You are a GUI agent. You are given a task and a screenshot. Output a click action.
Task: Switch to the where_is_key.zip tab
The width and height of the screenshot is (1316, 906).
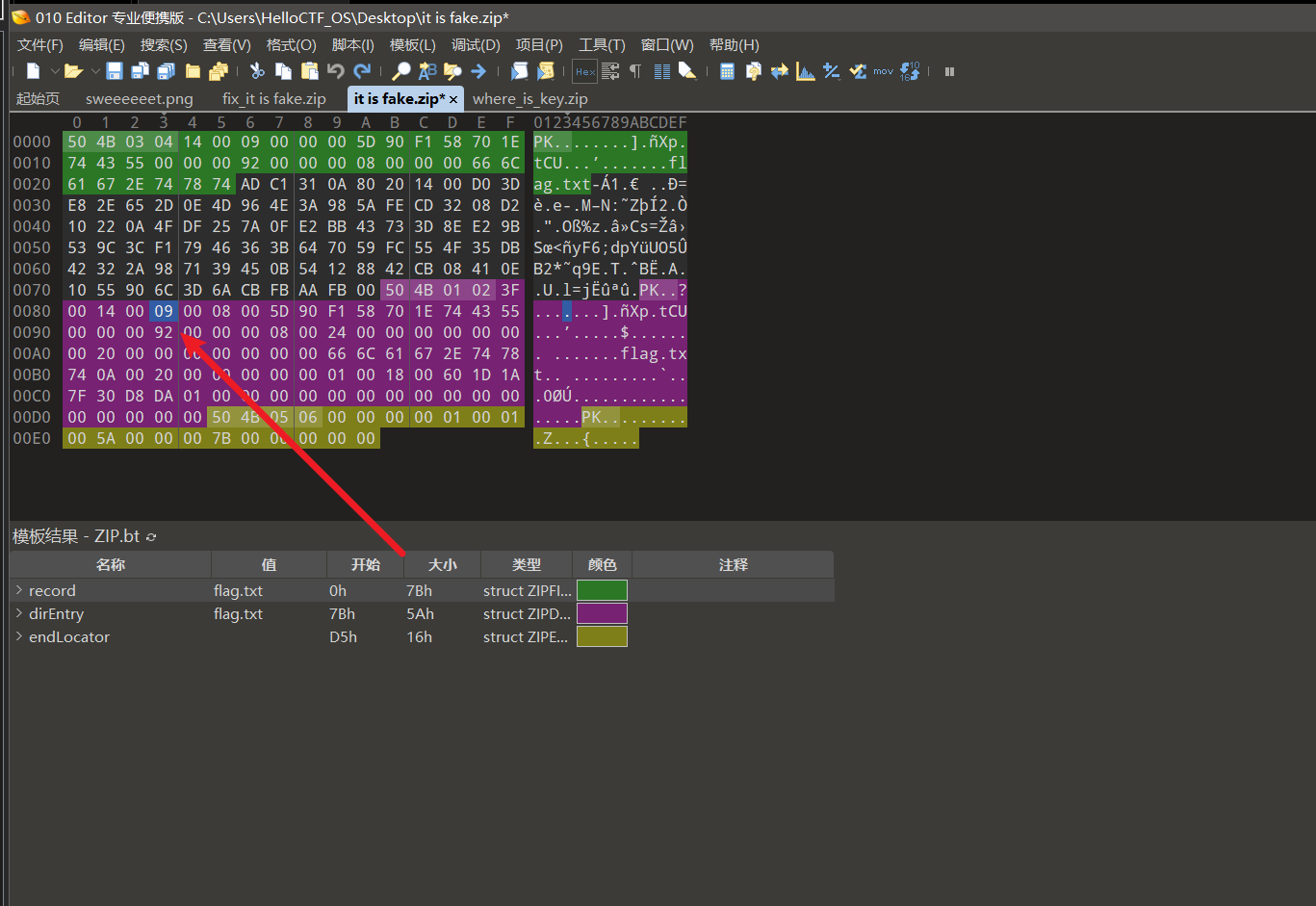coord(530,98)
